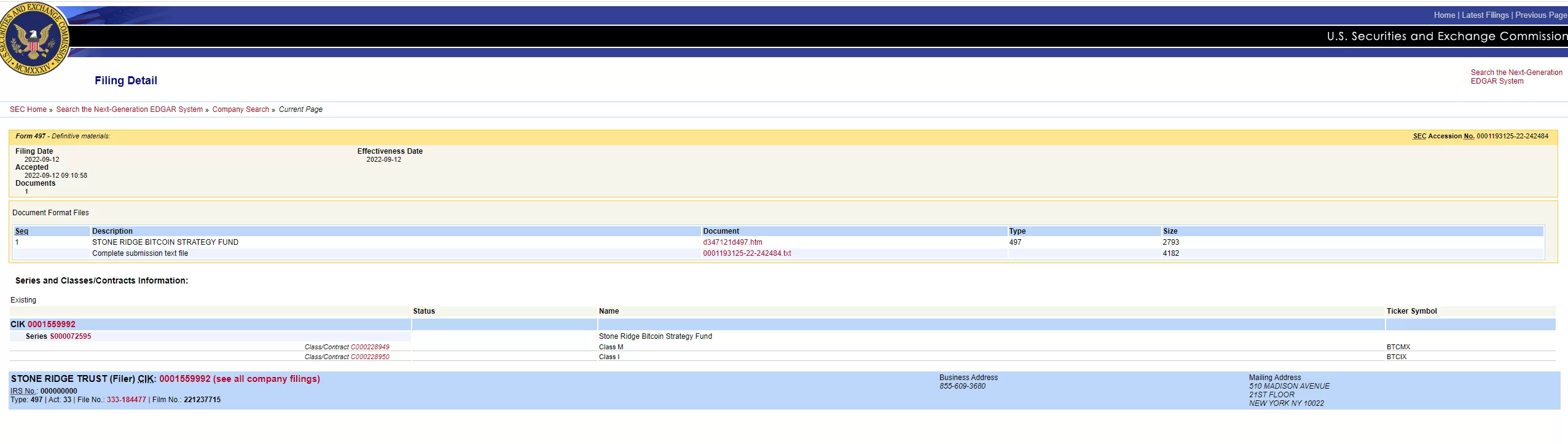Open the EDGAR System breadcrumb link
The image size is (1568, 444).
pos(129,109)
